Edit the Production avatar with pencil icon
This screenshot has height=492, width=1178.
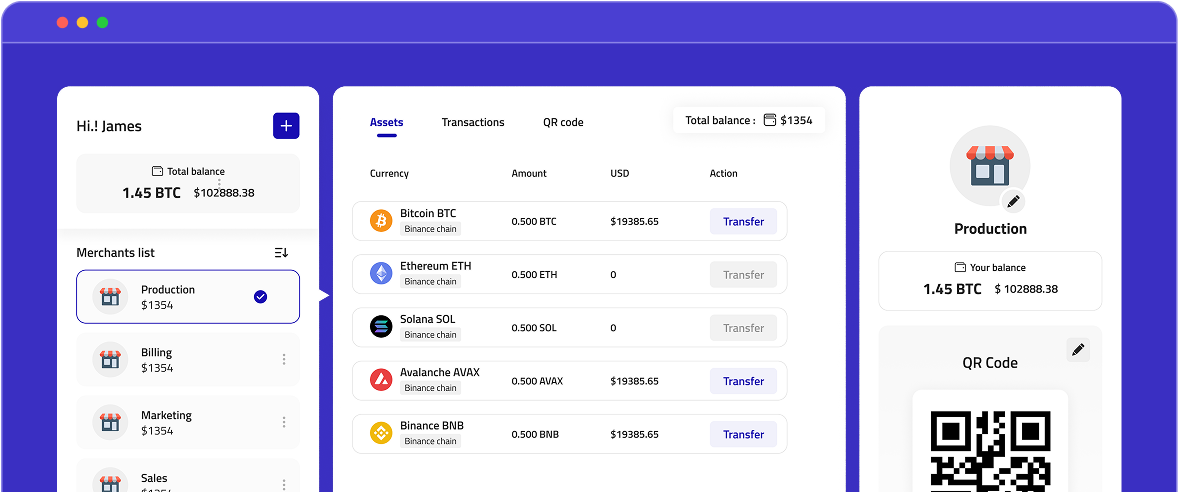[1013, 201]
